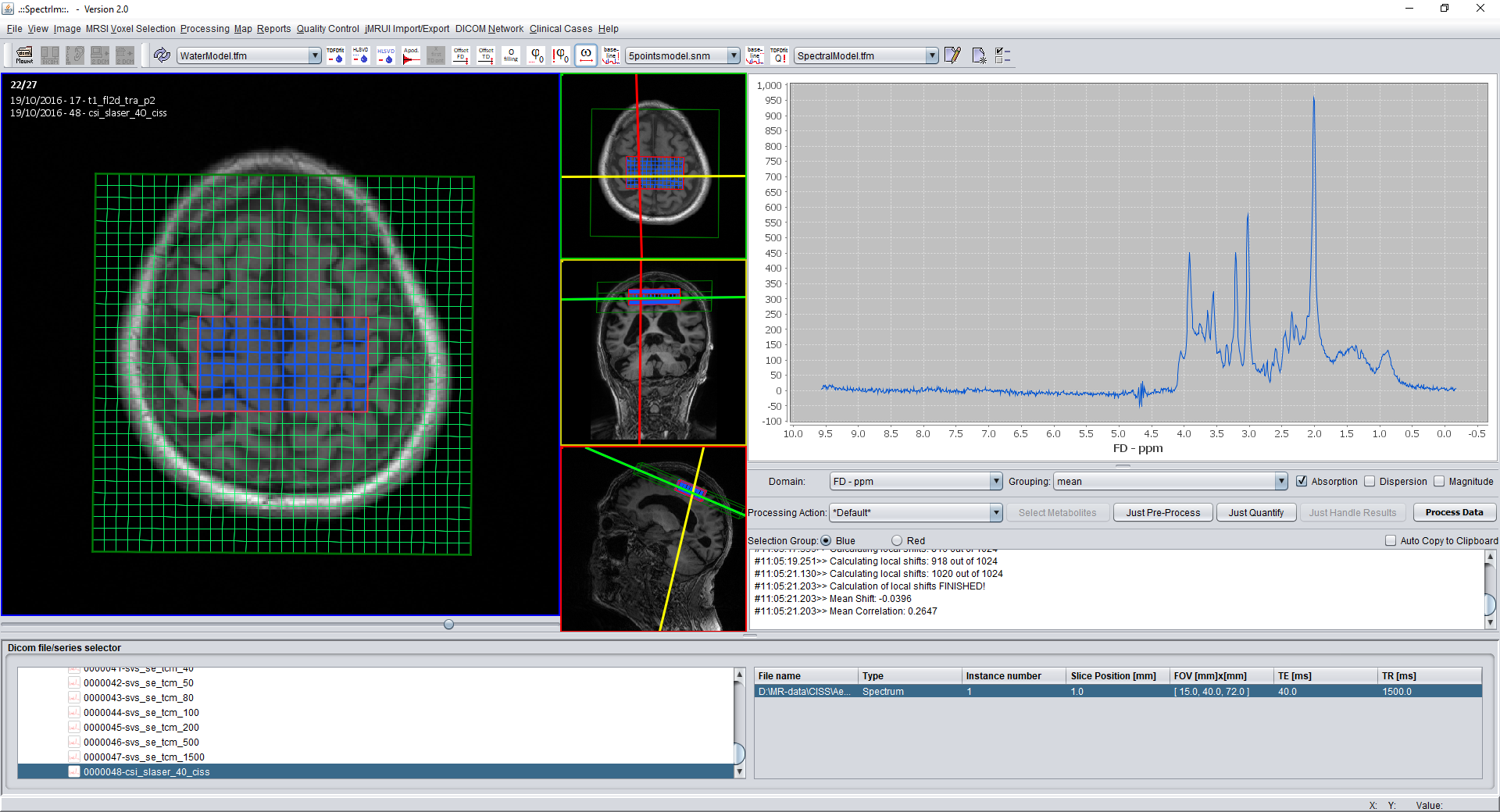Open the DICOM Network menu
1500x812 pixels.
(489, 29)
